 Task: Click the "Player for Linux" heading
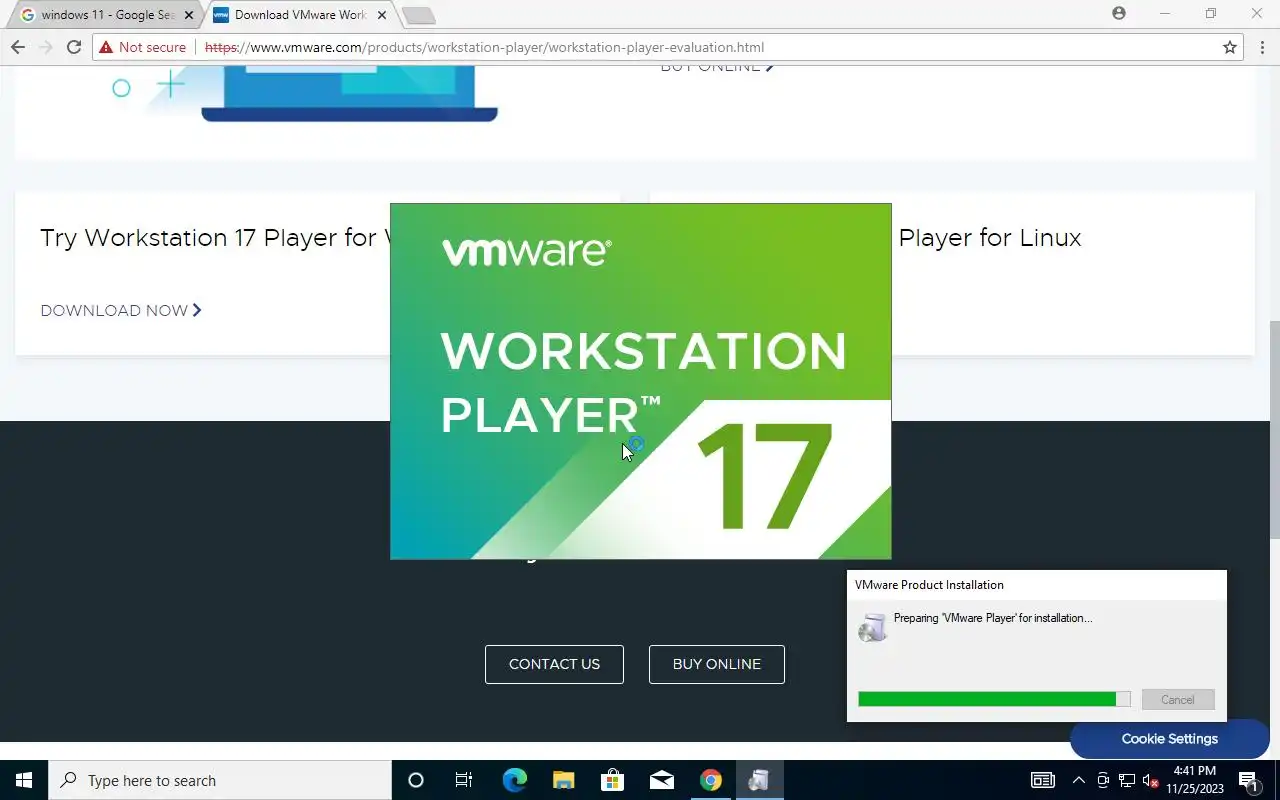tap(990, 238)
